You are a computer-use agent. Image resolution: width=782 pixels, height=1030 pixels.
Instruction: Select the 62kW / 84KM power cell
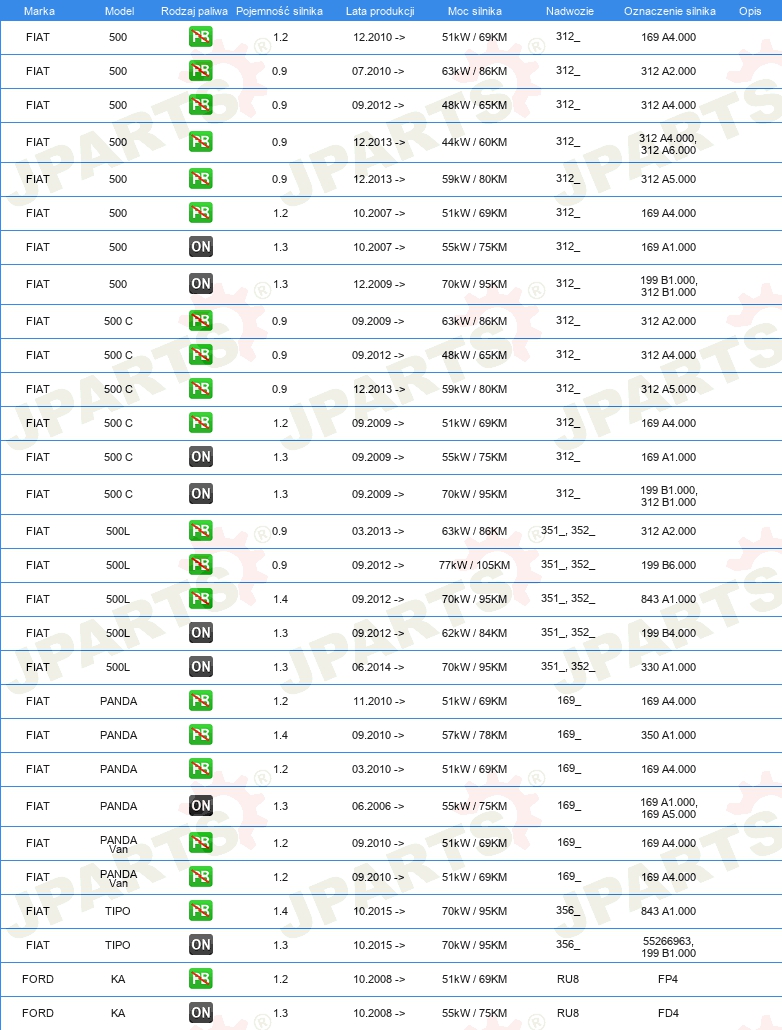pyautogui.click(x=474, y=633)
